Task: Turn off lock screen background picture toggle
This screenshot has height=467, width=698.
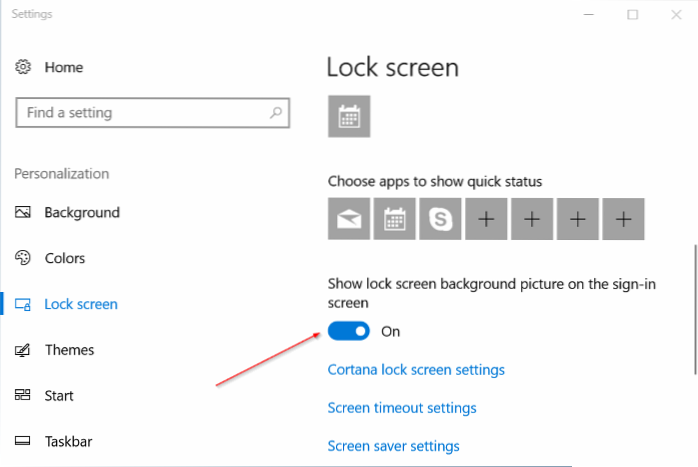Action: tap(349, 331)
